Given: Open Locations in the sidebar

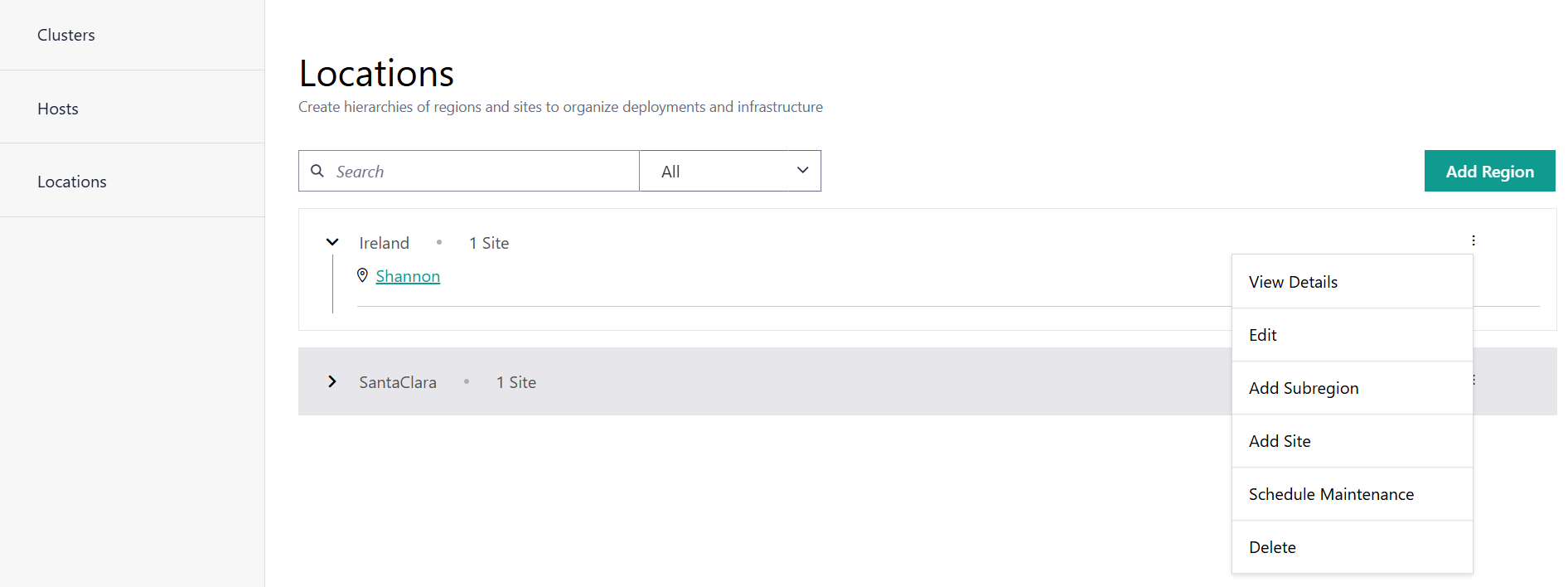Looking at the screenshot, I should pyautogui.click(x=72, y=182).
